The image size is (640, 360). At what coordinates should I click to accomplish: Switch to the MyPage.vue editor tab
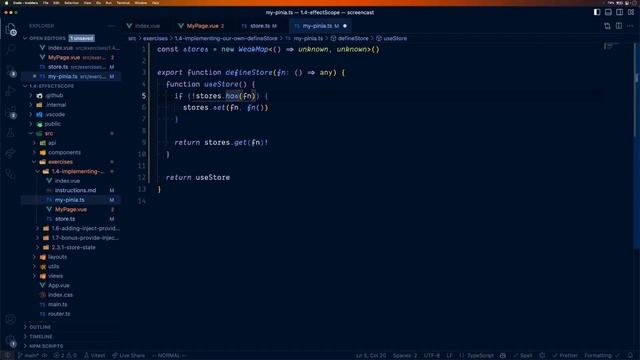point(202,26)
